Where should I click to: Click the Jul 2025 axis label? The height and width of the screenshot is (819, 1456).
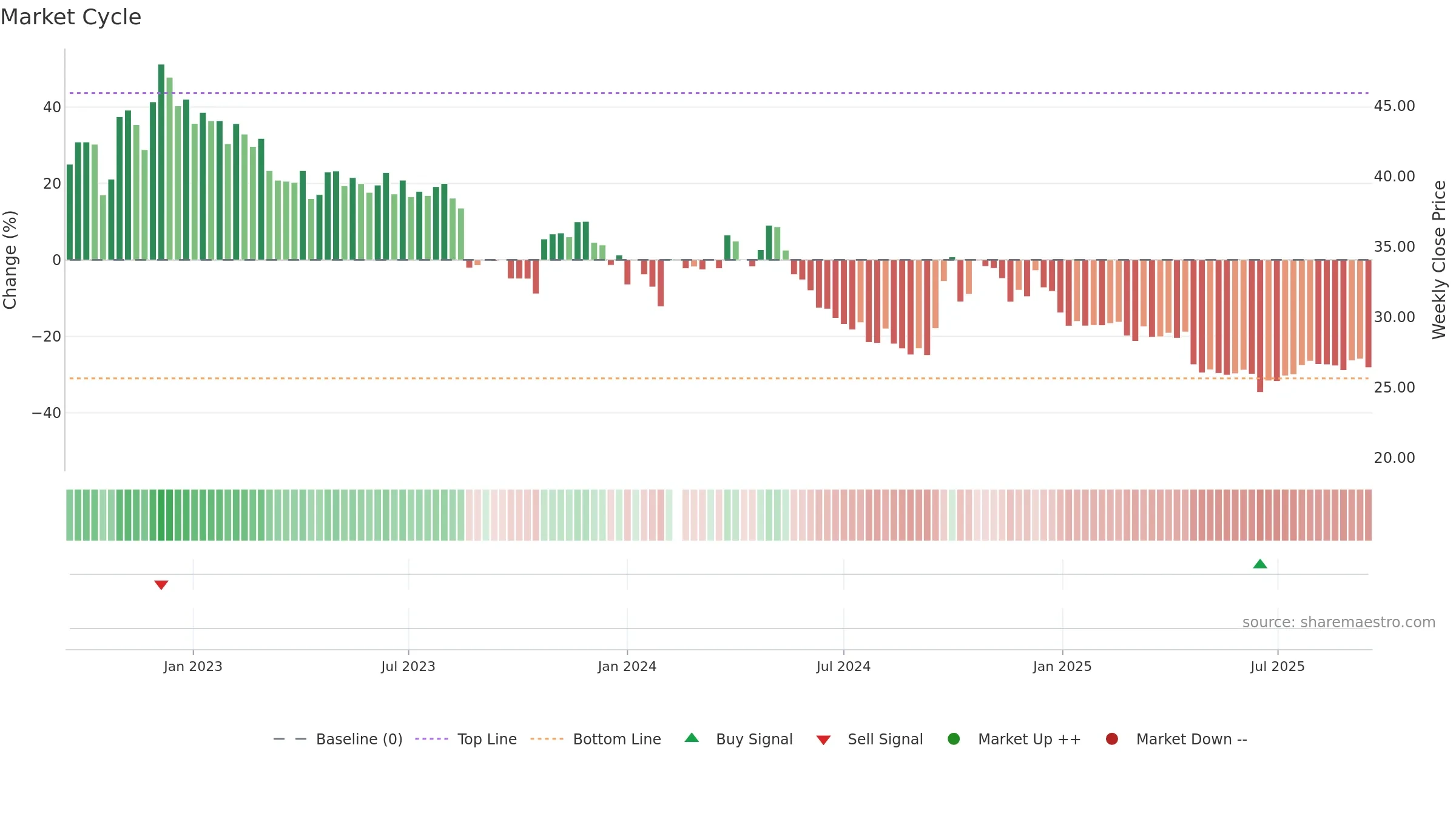coord(1278,667)
